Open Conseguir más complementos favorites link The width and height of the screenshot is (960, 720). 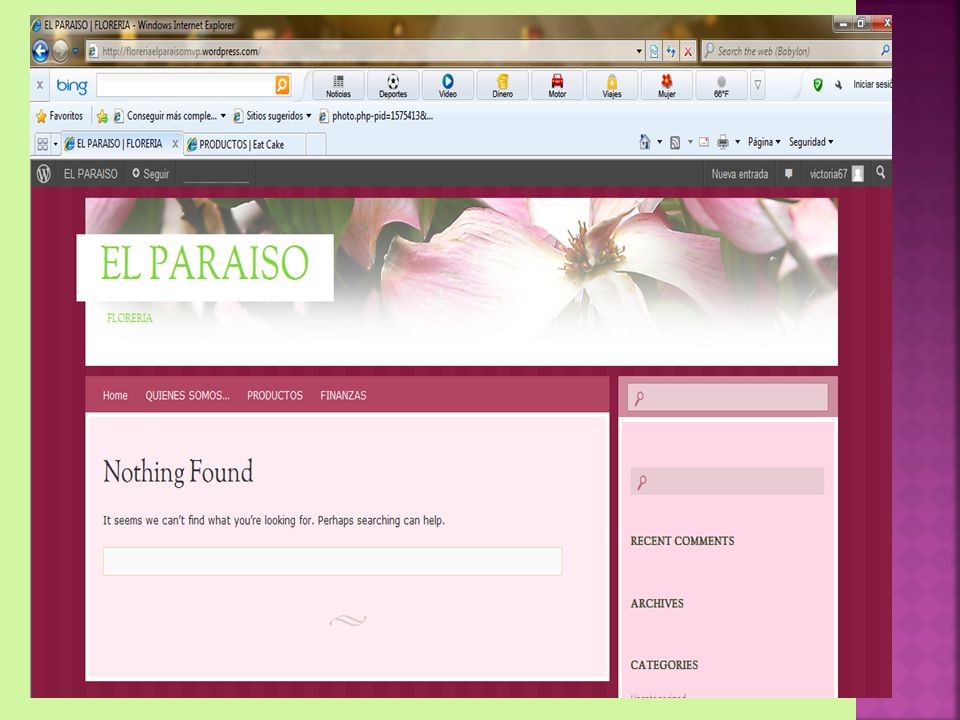click(x=170, y=116)
